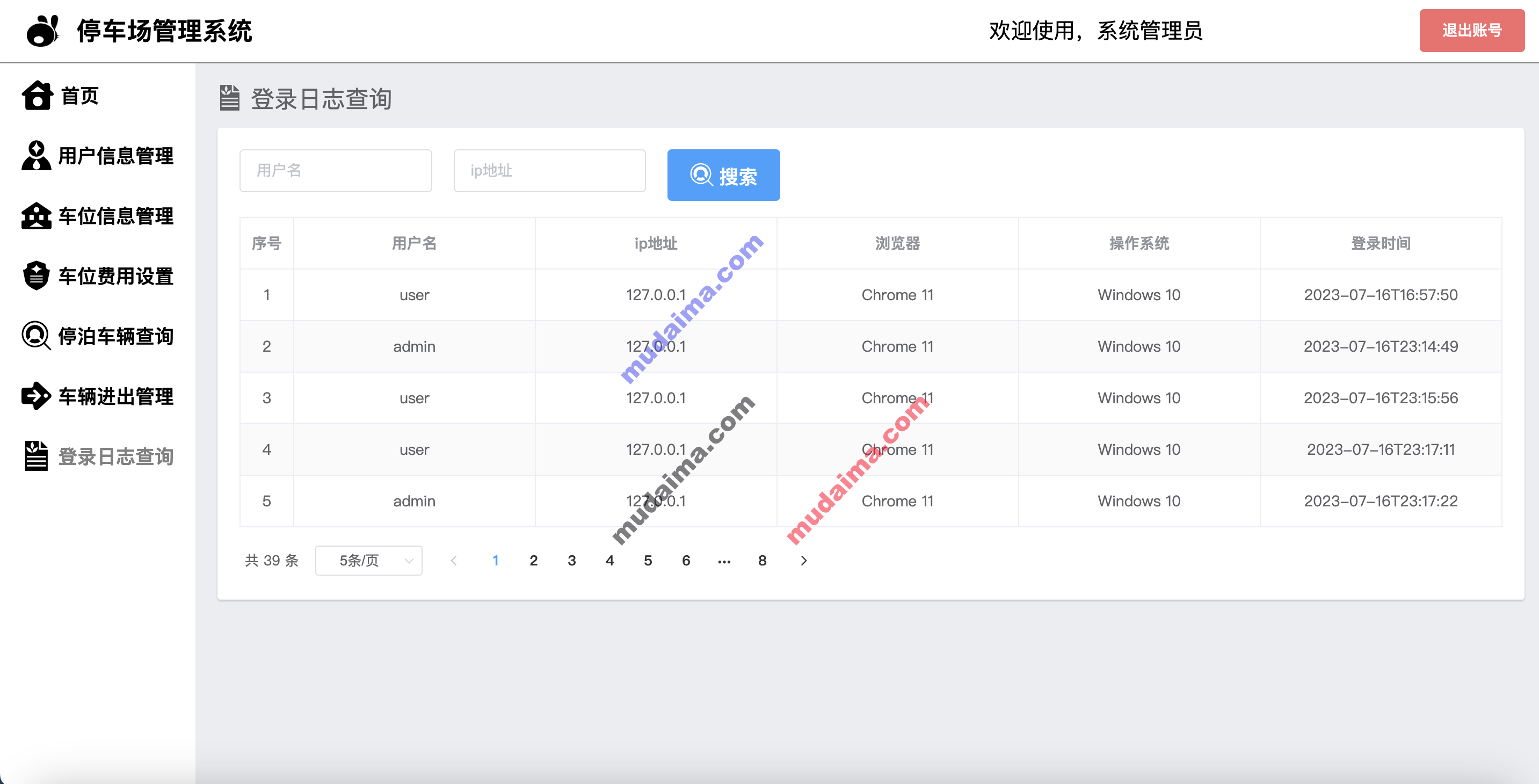Click the parking system logo icon
The height and width of the screenshot is (784, 1539).
[43, 31]
